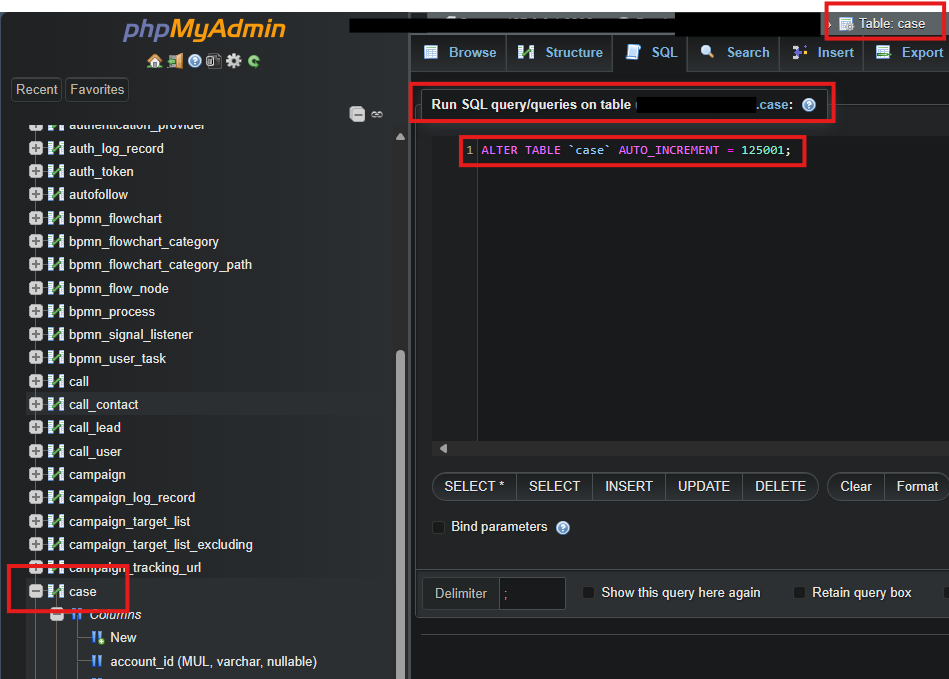This screenshot has height=679, width=949.
Task: Open navigation panel settings gear icon
Action: click(x=234, y=61)
